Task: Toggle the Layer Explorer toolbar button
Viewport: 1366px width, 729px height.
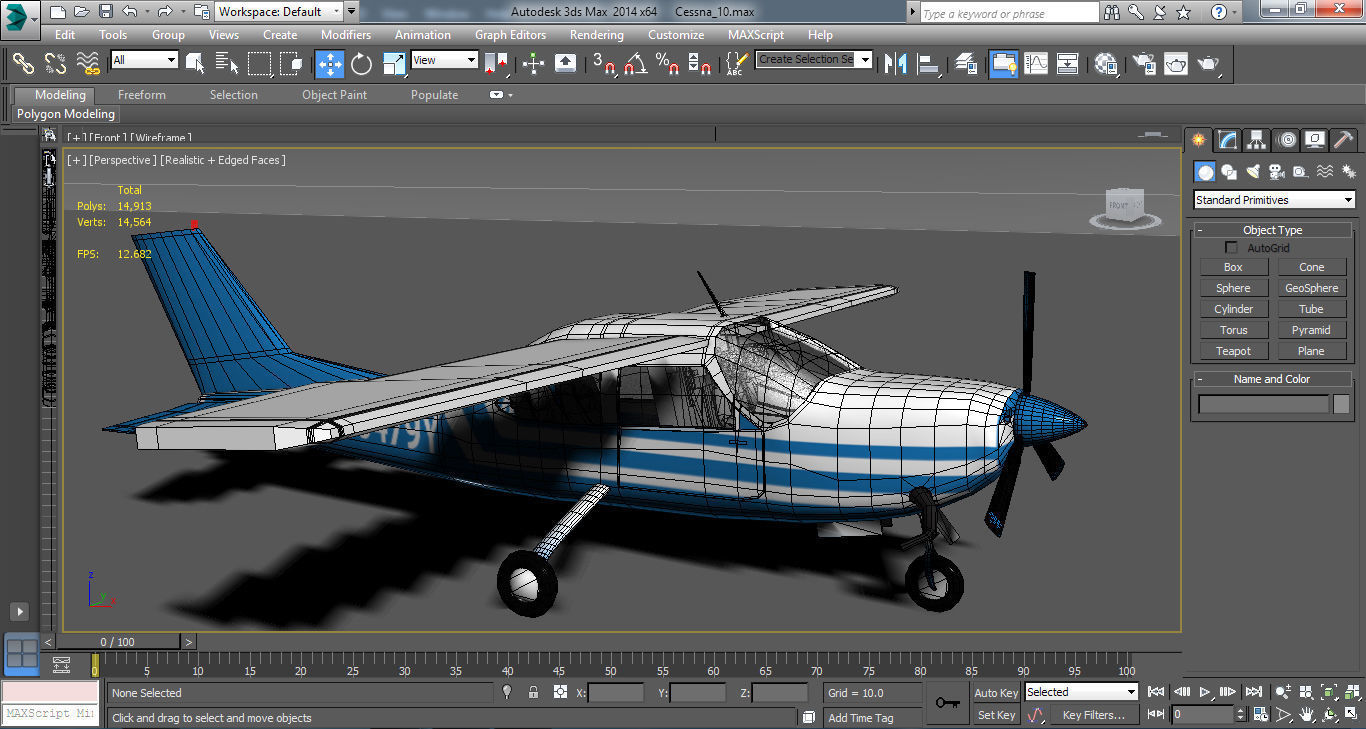Action: click(x=966, y=64)
